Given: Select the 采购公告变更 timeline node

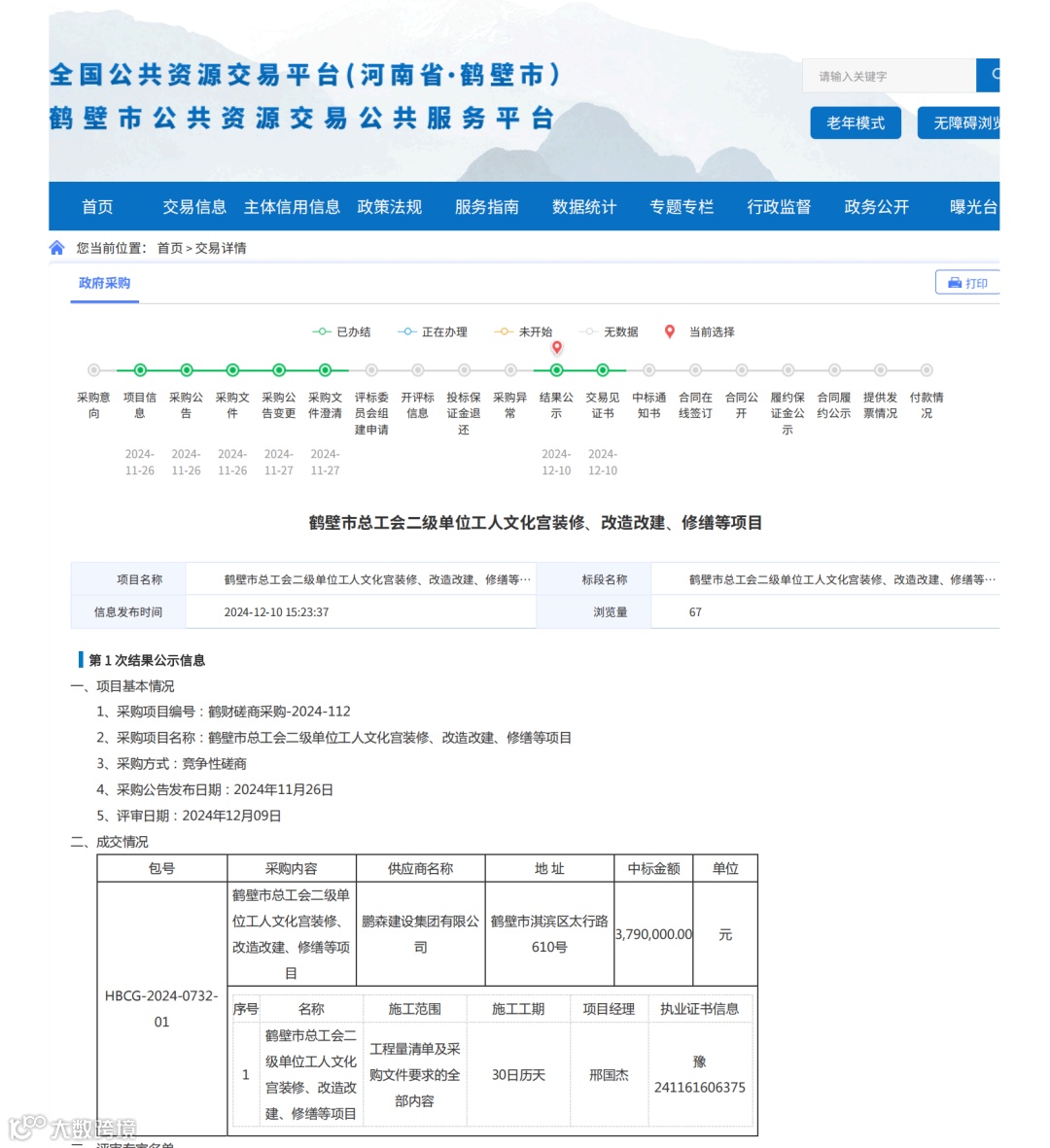Looking at the screenshot, I should click(x=279, y=370).
